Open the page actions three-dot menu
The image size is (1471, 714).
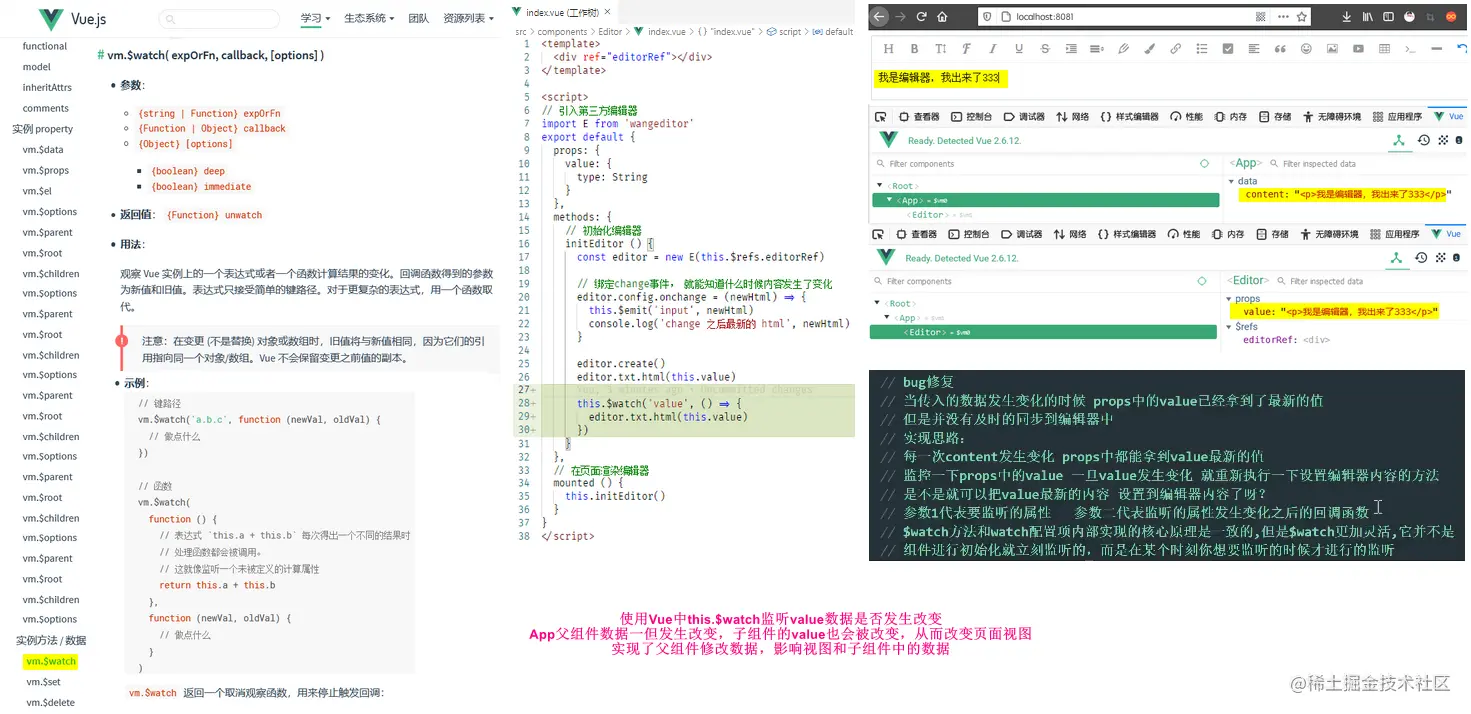[x=1283, y=17]
